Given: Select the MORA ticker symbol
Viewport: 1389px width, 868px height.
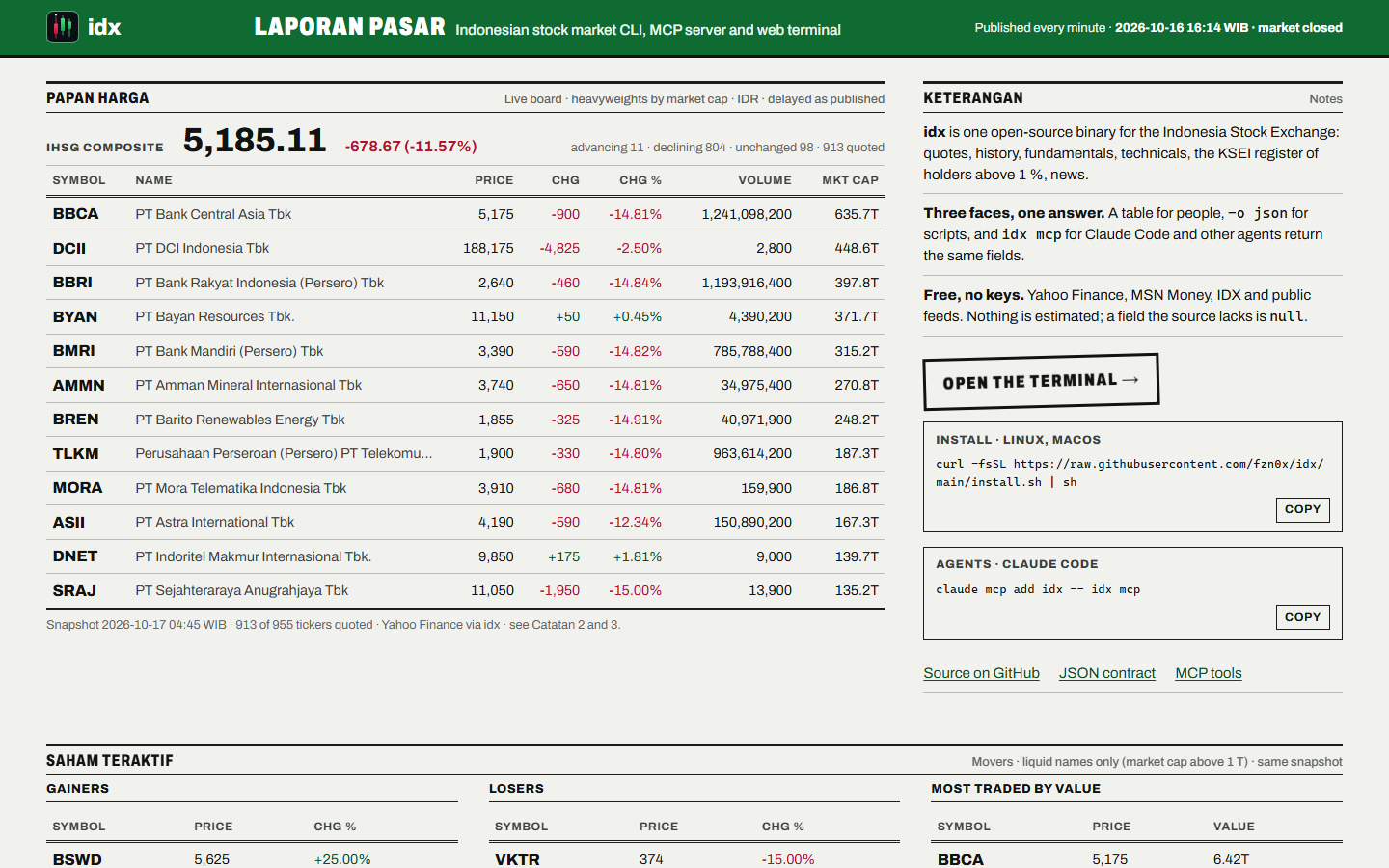Looking at the screenshot, I should tap(77, 488).
